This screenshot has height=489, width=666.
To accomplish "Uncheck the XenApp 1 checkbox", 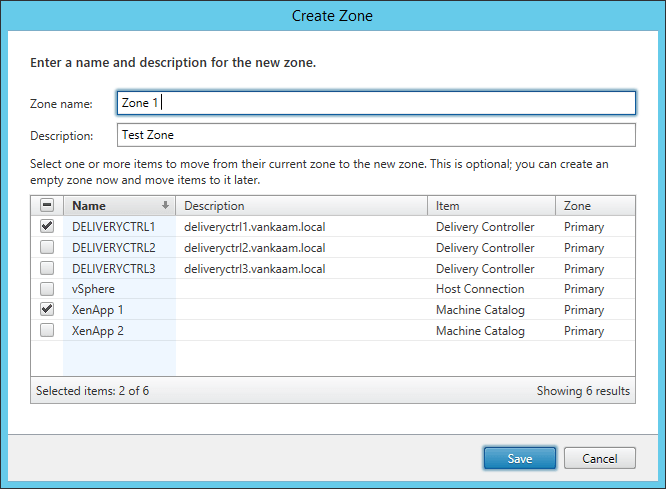I will tap(47, 310).
